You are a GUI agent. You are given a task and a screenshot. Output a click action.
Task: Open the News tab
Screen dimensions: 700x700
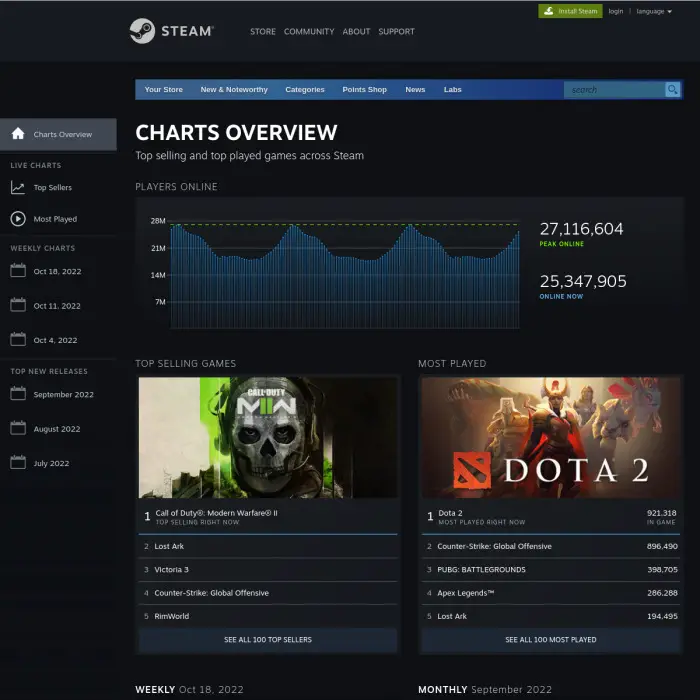415,89
